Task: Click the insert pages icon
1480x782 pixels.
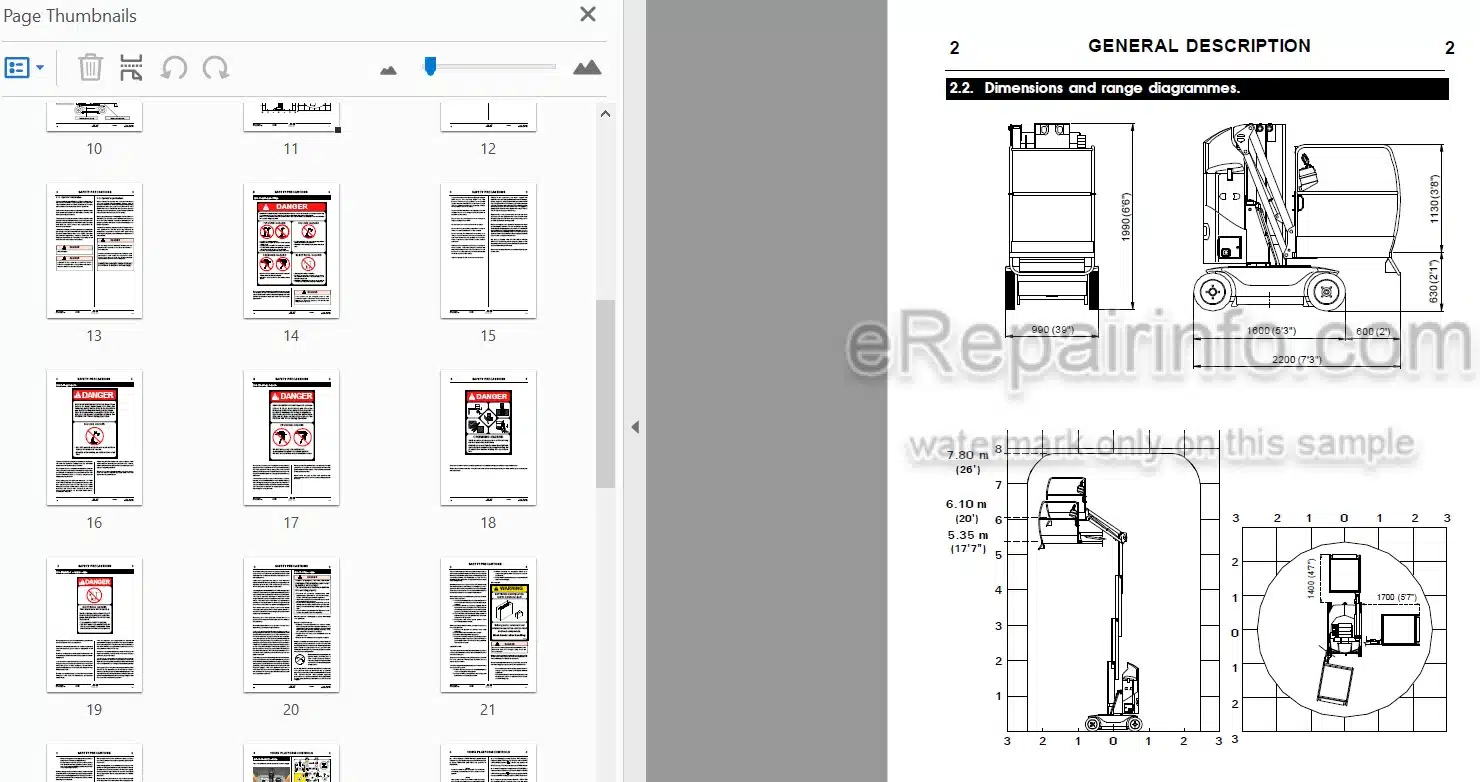Action: coord(131,68)
